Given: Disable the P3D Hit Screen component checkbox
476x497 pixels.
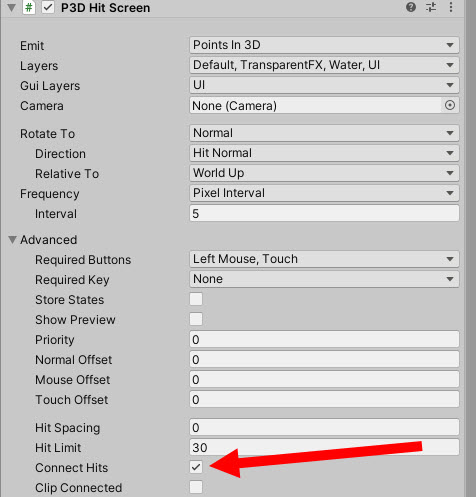Looking at the screenshot, I should pyautogui.click(x=48, y=7).
